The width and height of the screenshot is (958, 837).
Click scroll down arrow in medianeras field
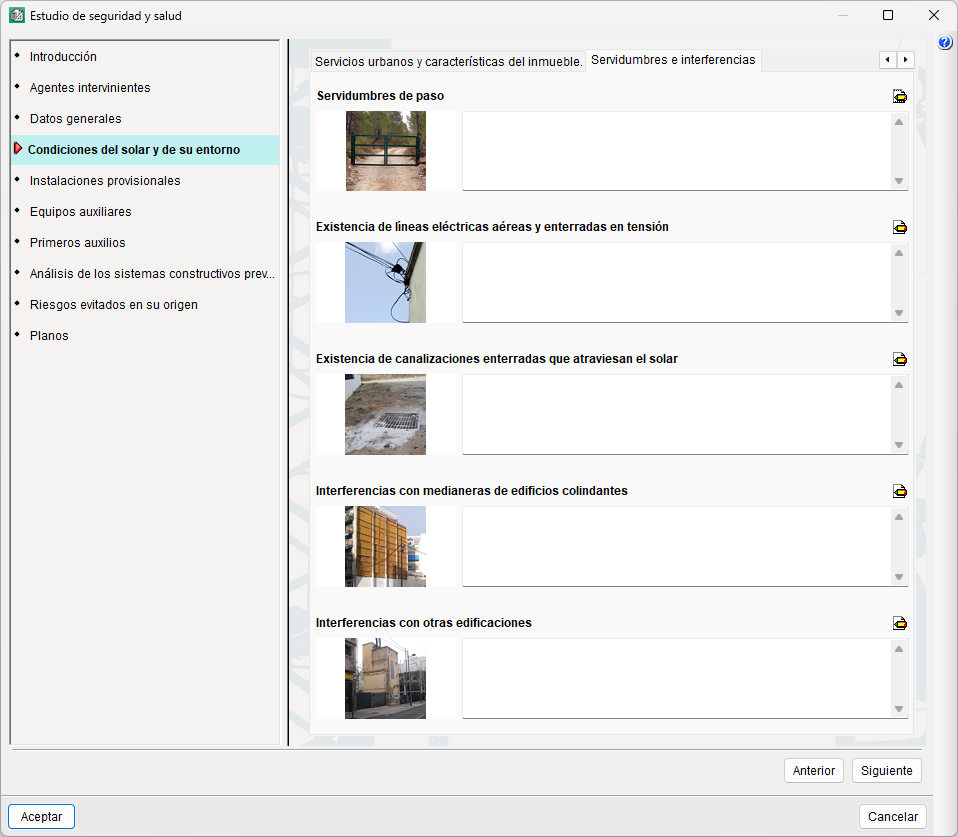tap(899, 577)
